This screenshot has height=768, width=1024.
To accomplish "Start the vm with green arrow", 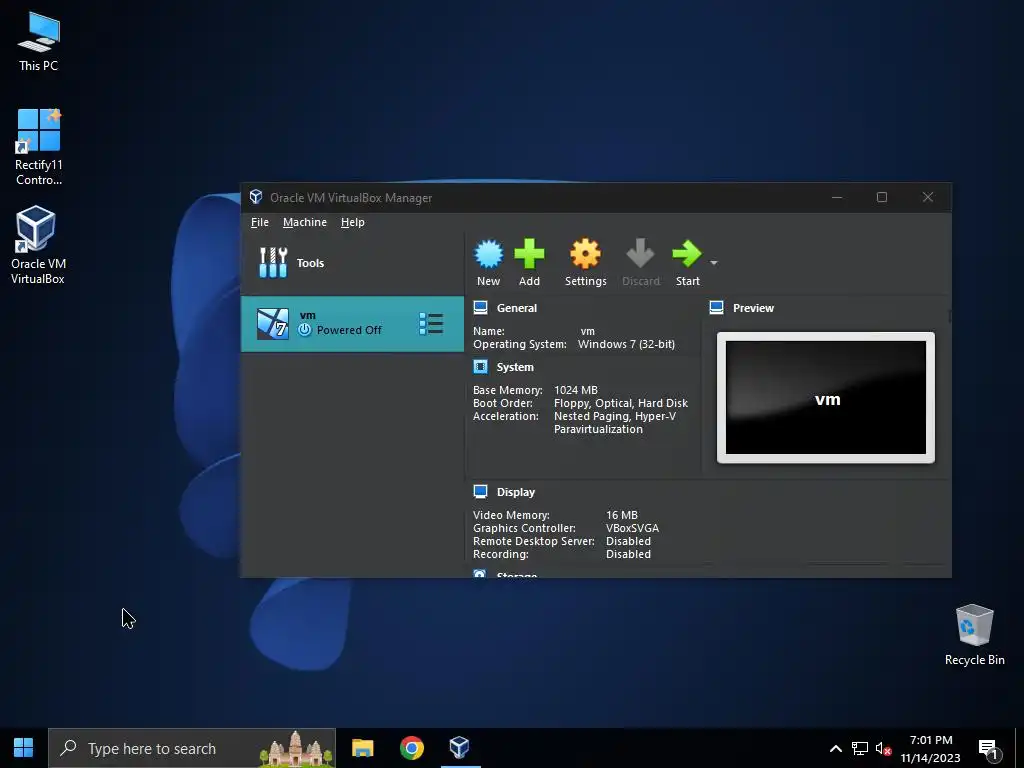I will [x=687, y=254].
